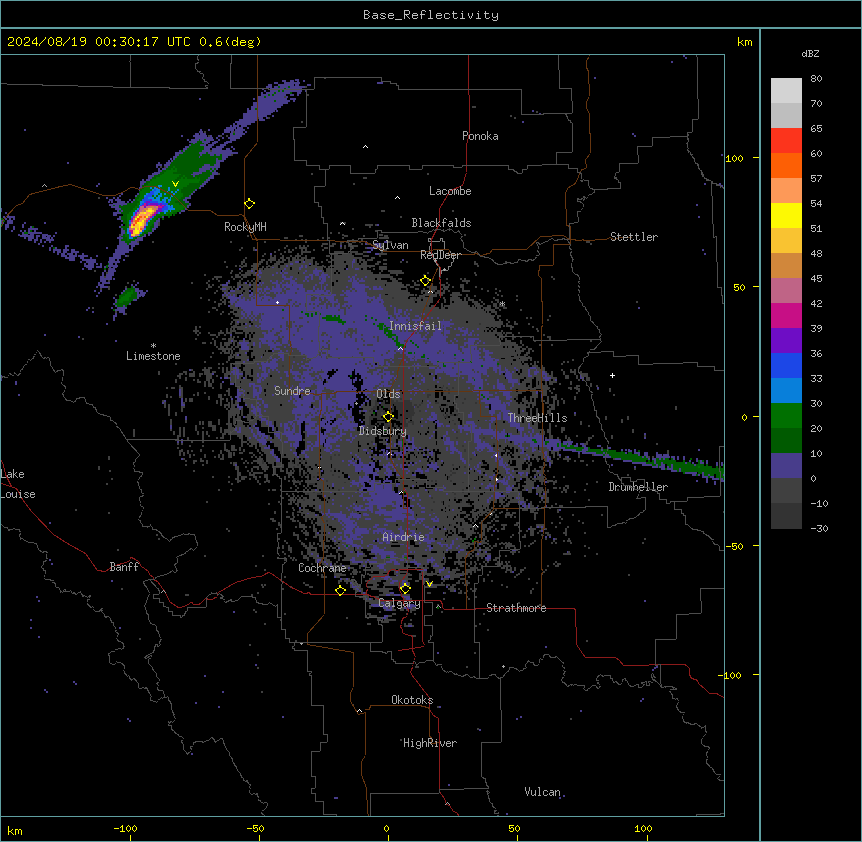This screenshot has height=842, width=862.
Task: Click the 100 tick on the right axis
Action: point(734,158)
